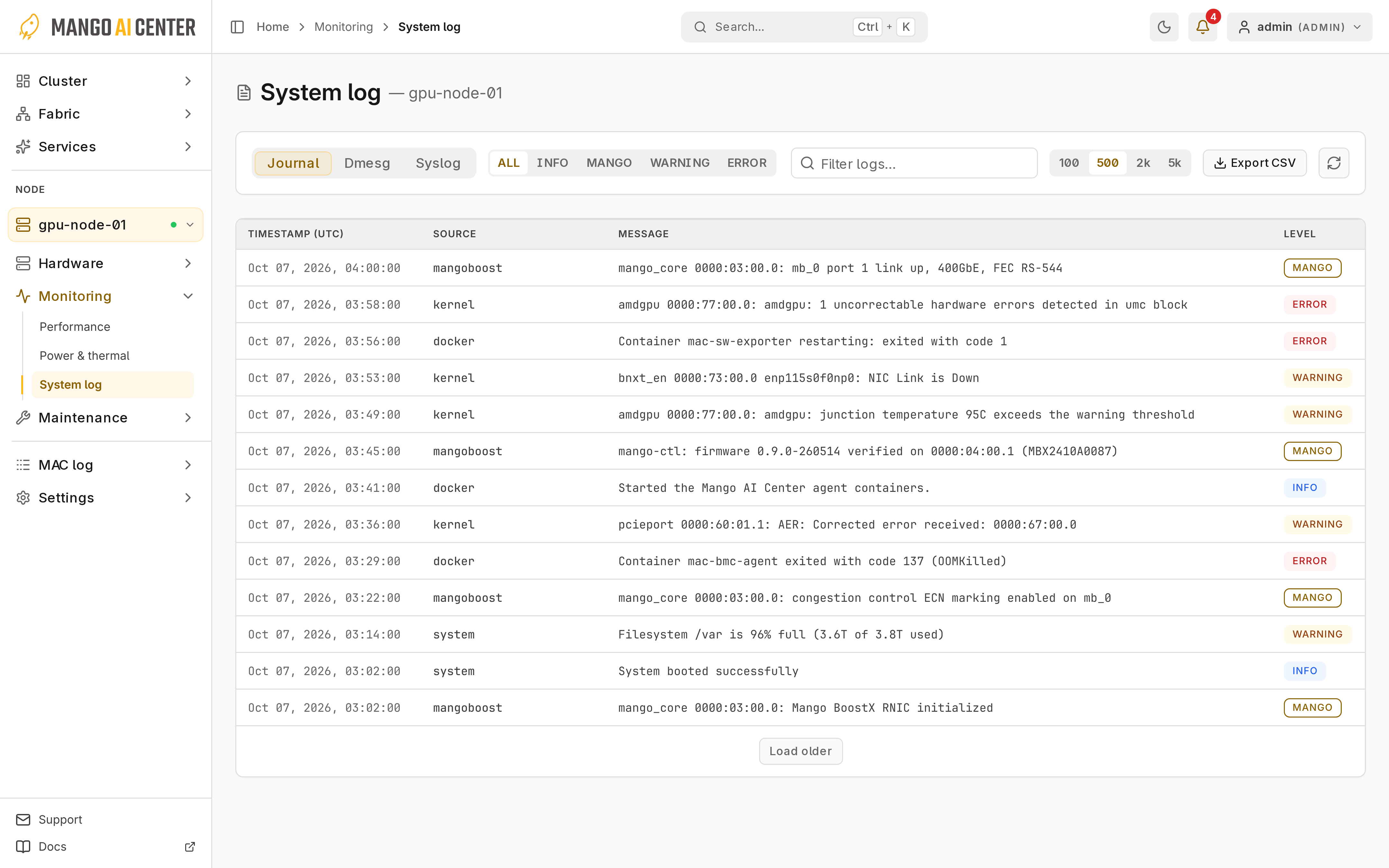Select System log sidebar item
The height and width of the screenshot is (868, 1389).
click(113, 384)
